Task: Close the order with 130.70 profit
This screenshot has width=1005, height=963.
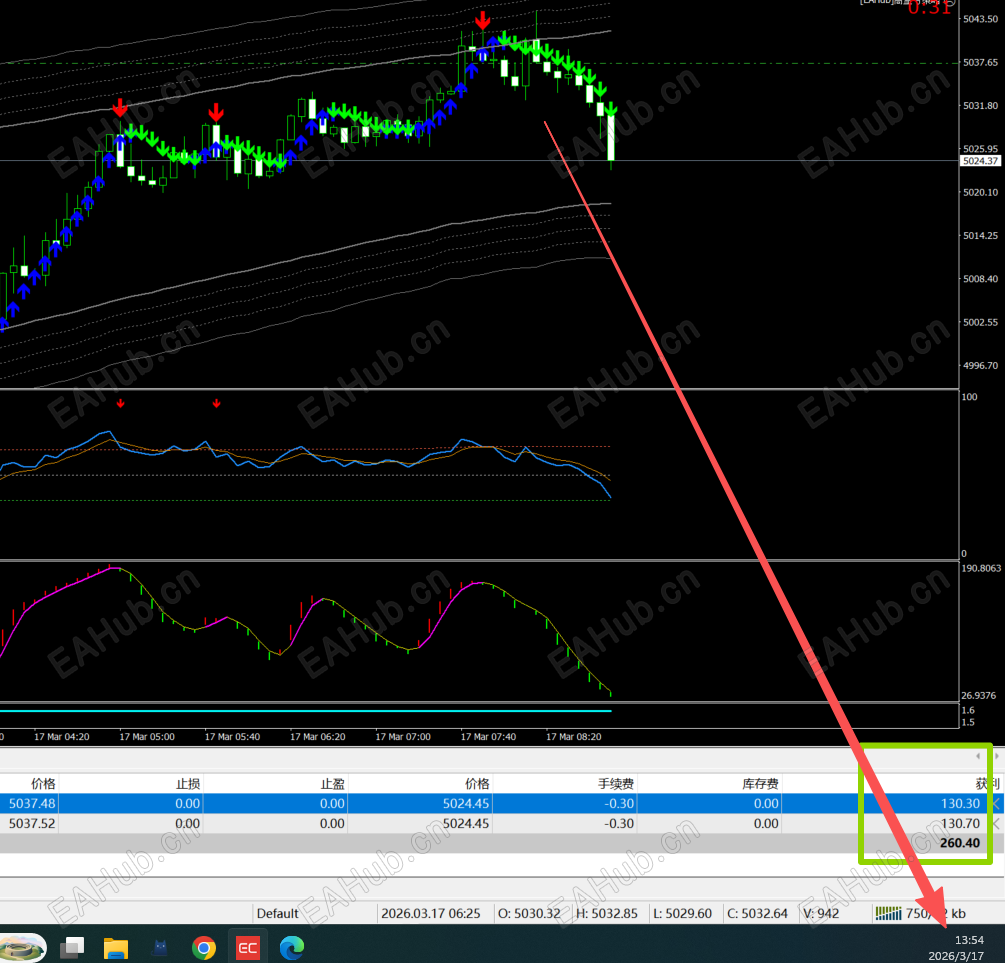Action: tap(996, 823)
